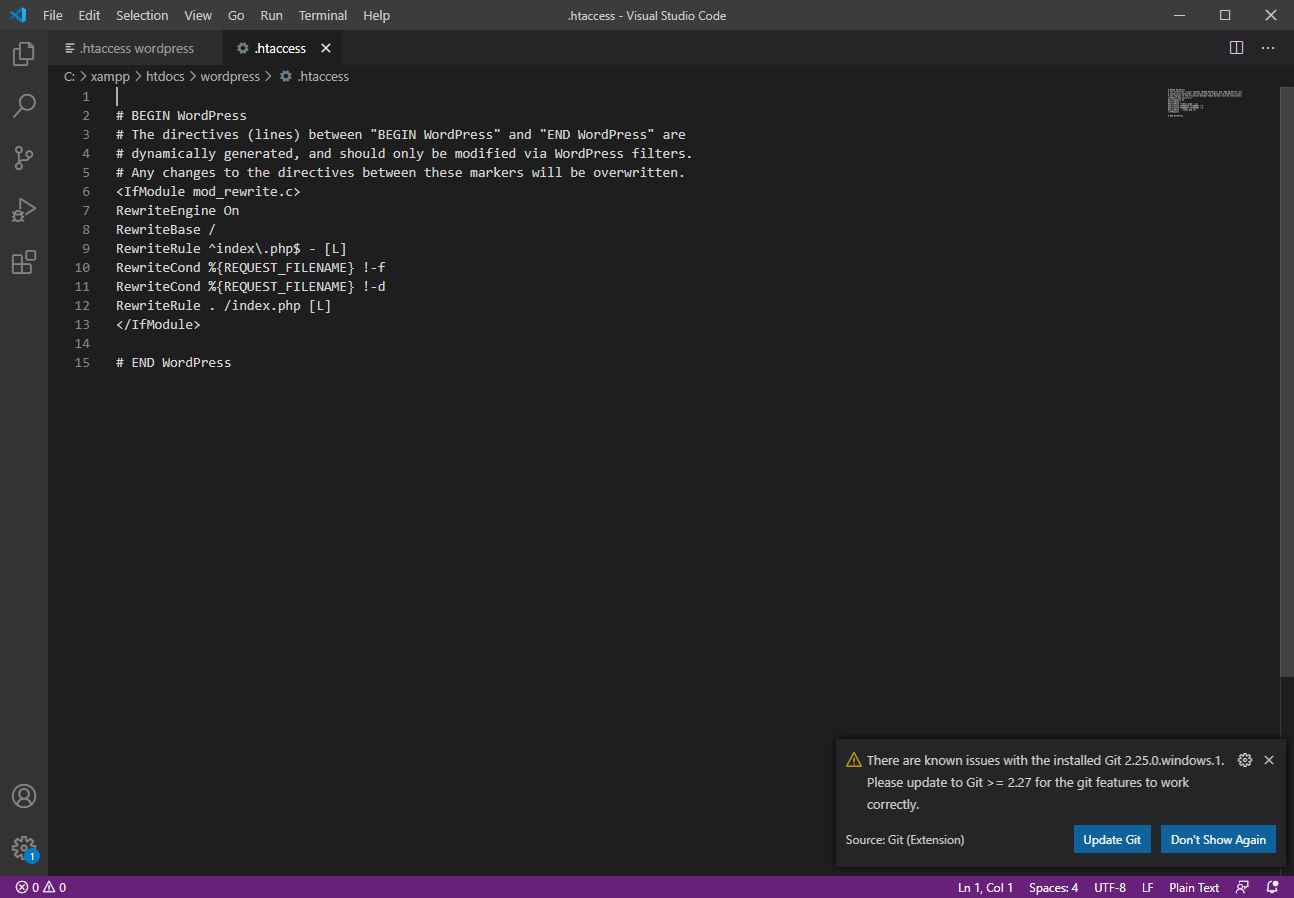The image size is (1294, 898).
Task: Click the "</IfModule>" closing tag line
Action: tap(158, 324)
